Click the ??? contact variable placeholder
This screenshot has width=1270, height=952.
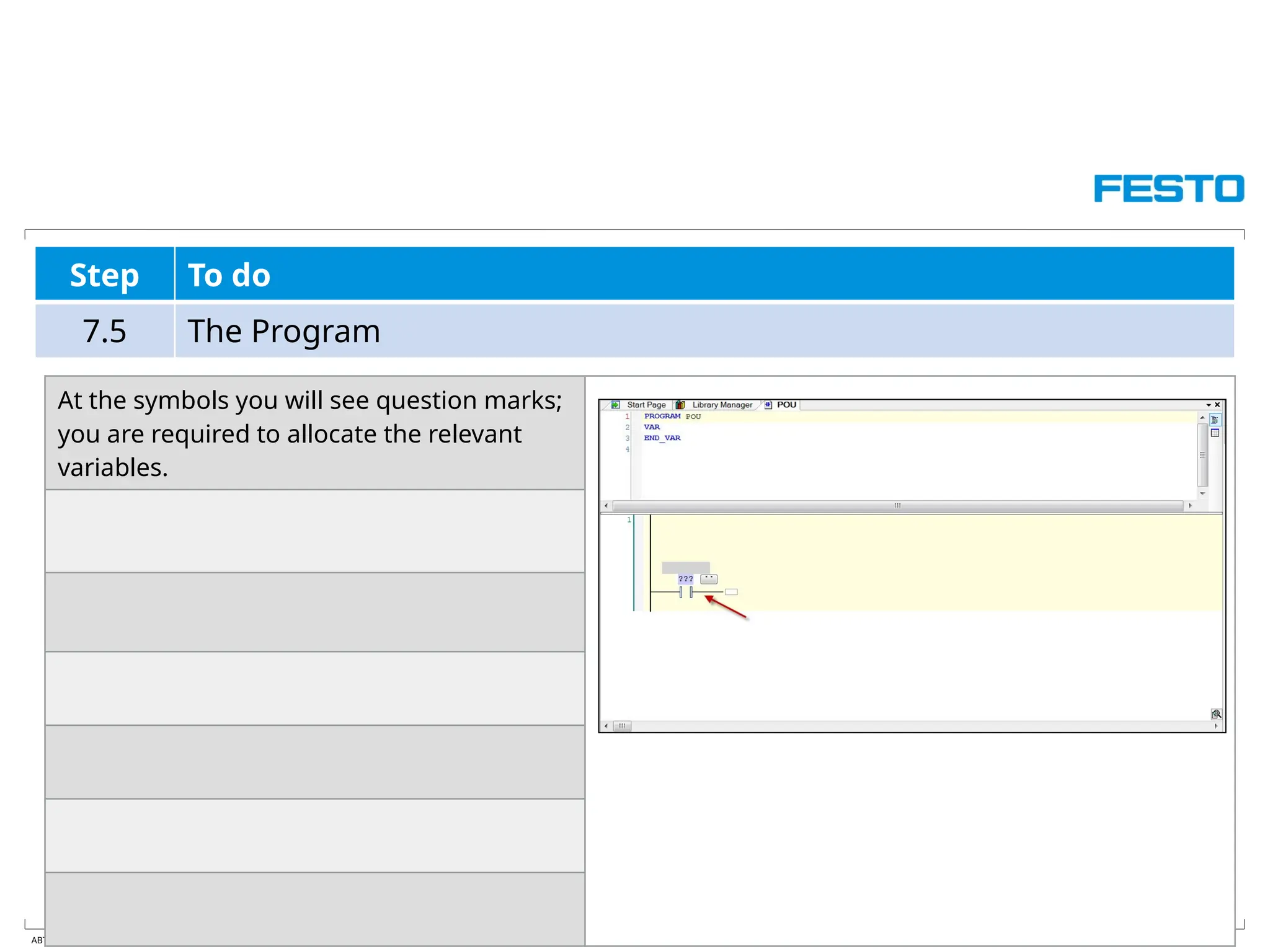685,579
